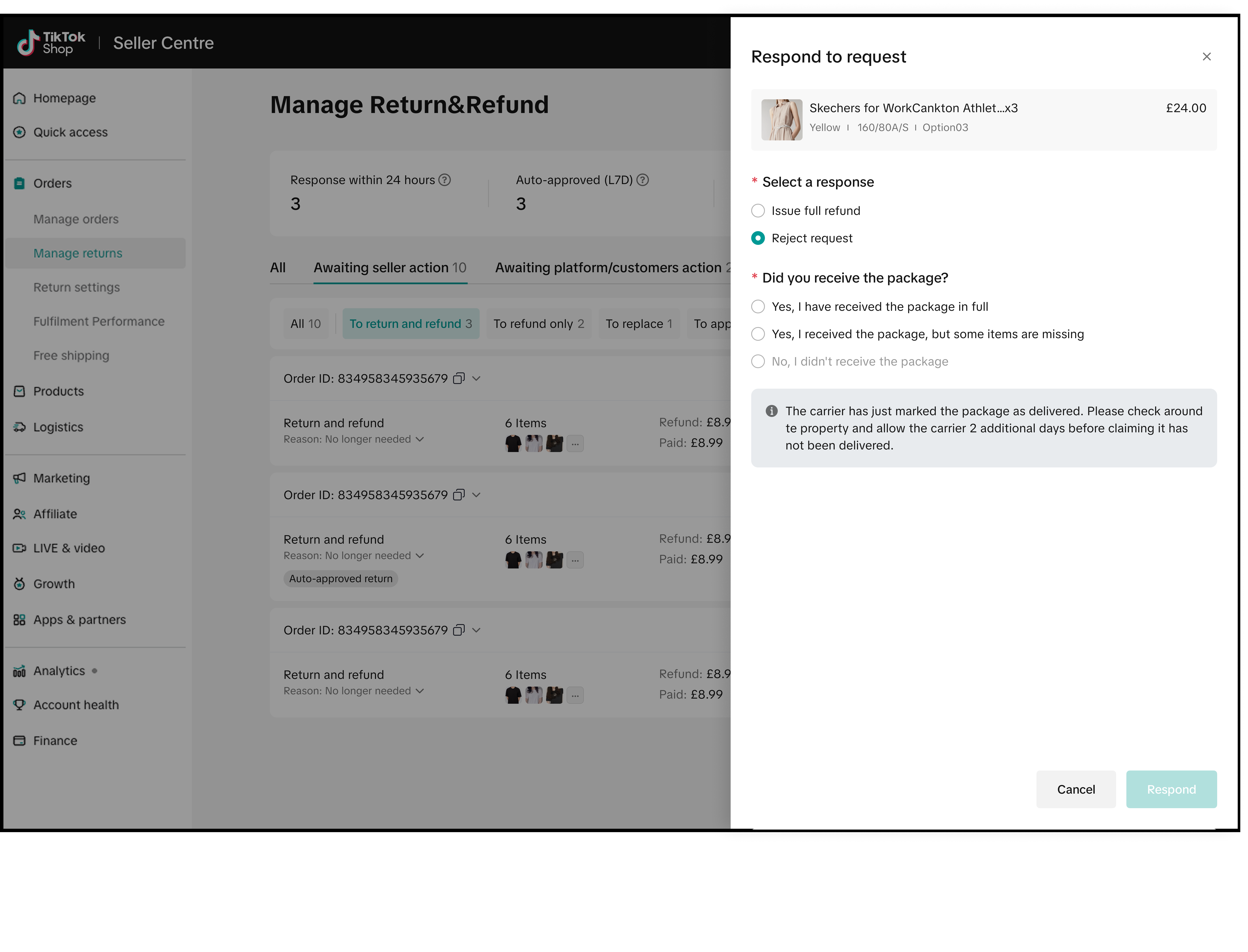The image size is (1248, 952).
Task: Click the info icon in carrier notice
Action: (772, 411)
